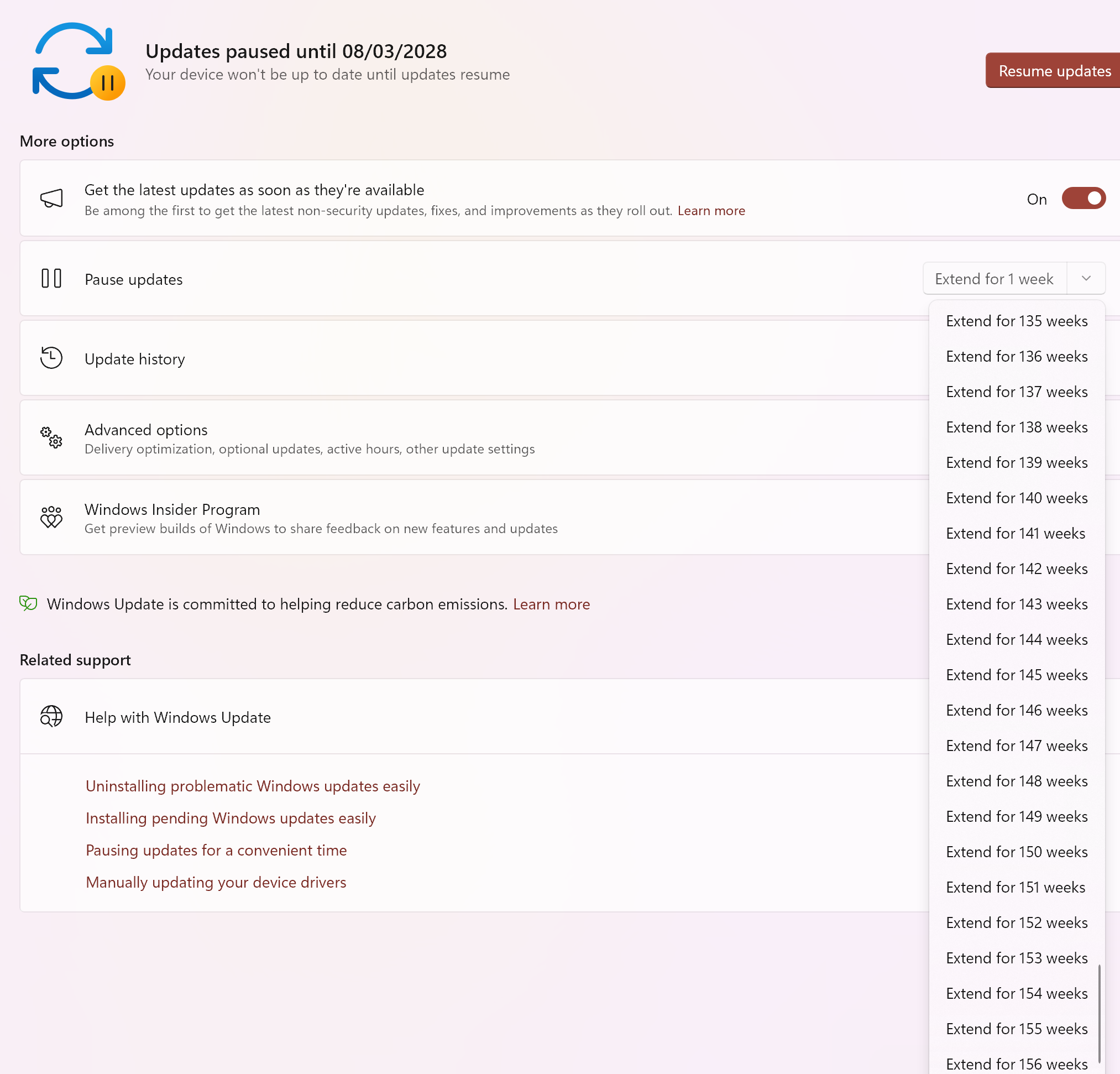The width and height of the screenshot is (1120, 1074).
Task: Click the dropdown list scrollbar thumb
Action: (1099, 1013)
